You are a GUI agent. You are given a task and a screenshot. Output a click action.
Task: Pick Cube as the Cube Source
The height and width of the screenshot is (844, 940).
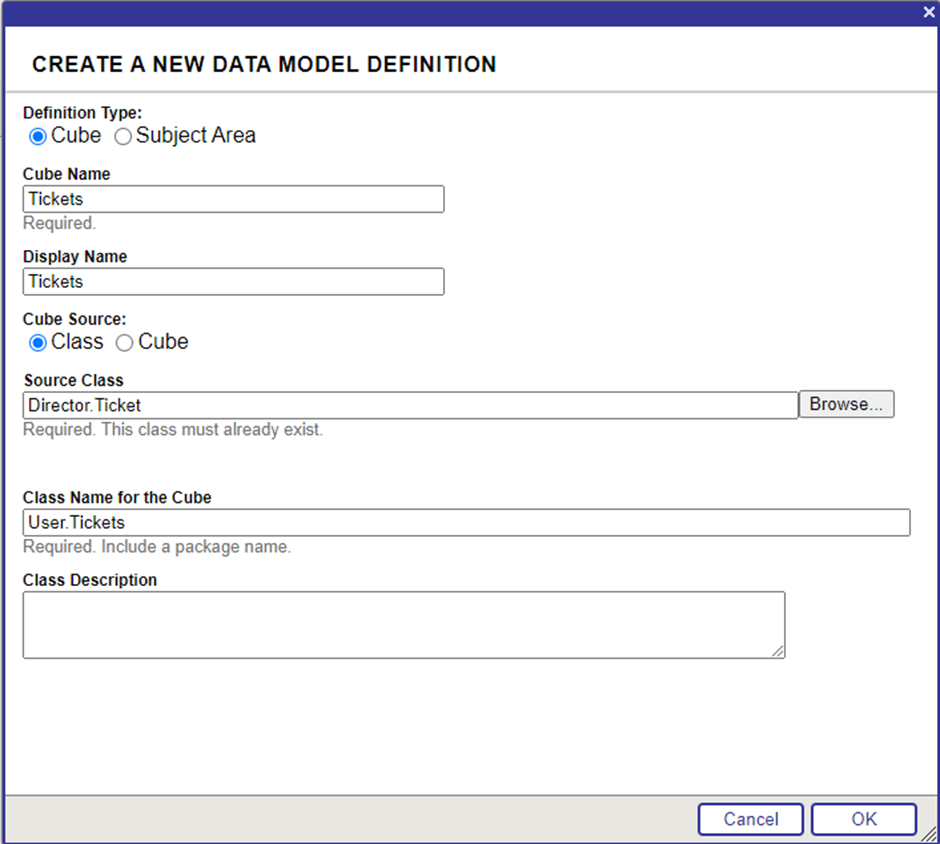[125, 343]
